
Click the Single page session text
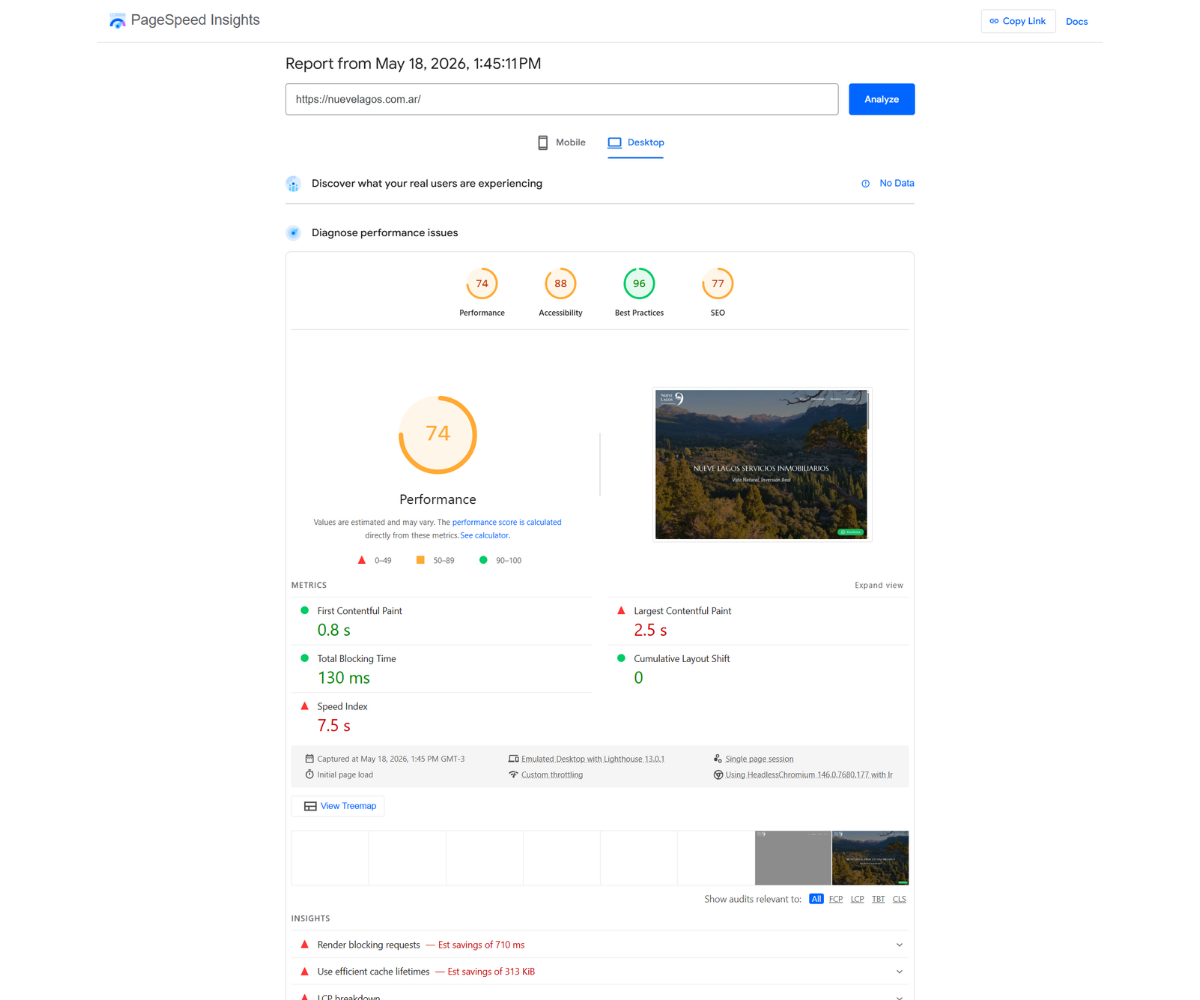tap(760, 759)
